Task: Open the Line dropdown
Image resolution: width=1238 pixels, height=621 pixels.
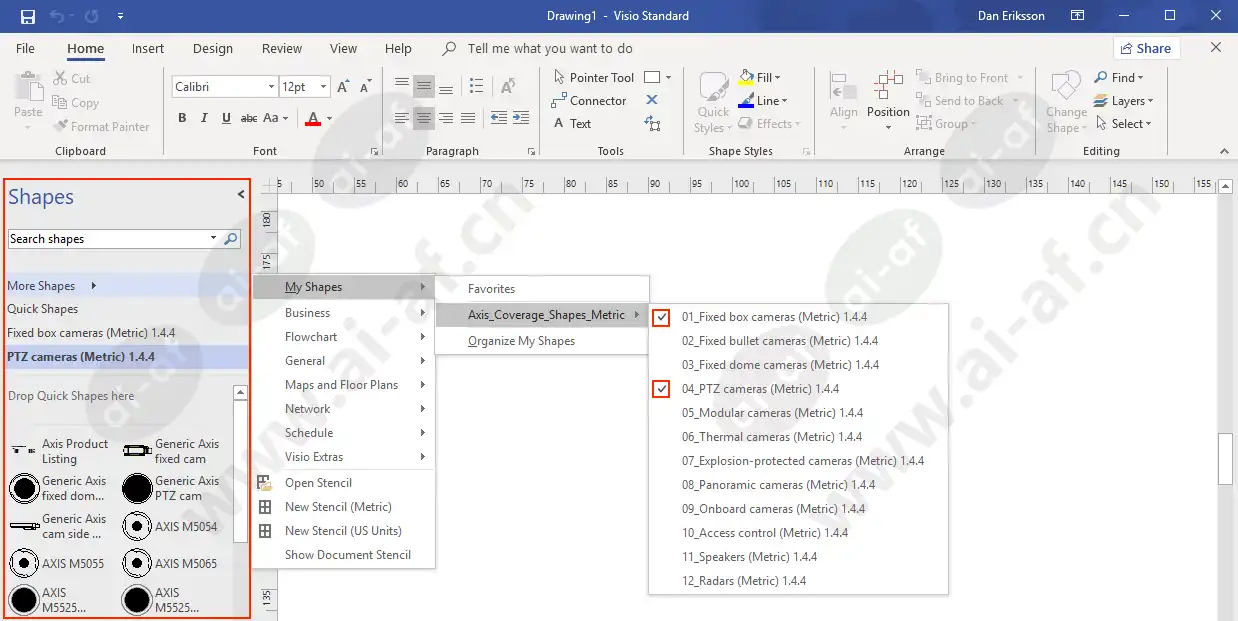Action: click(785, 101)
